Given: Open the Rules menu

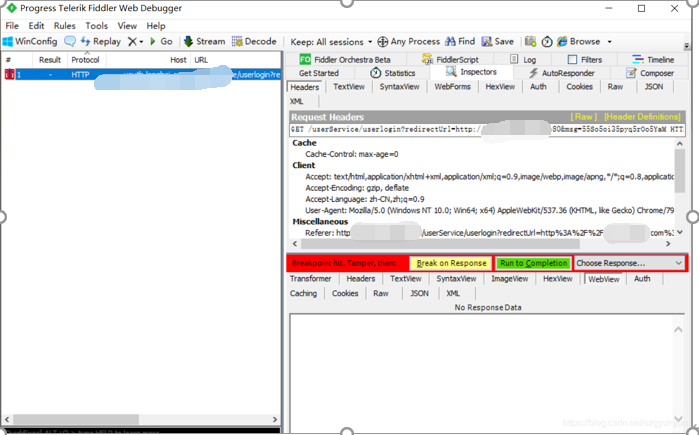Looking at the screenshot, I should 65,26.
